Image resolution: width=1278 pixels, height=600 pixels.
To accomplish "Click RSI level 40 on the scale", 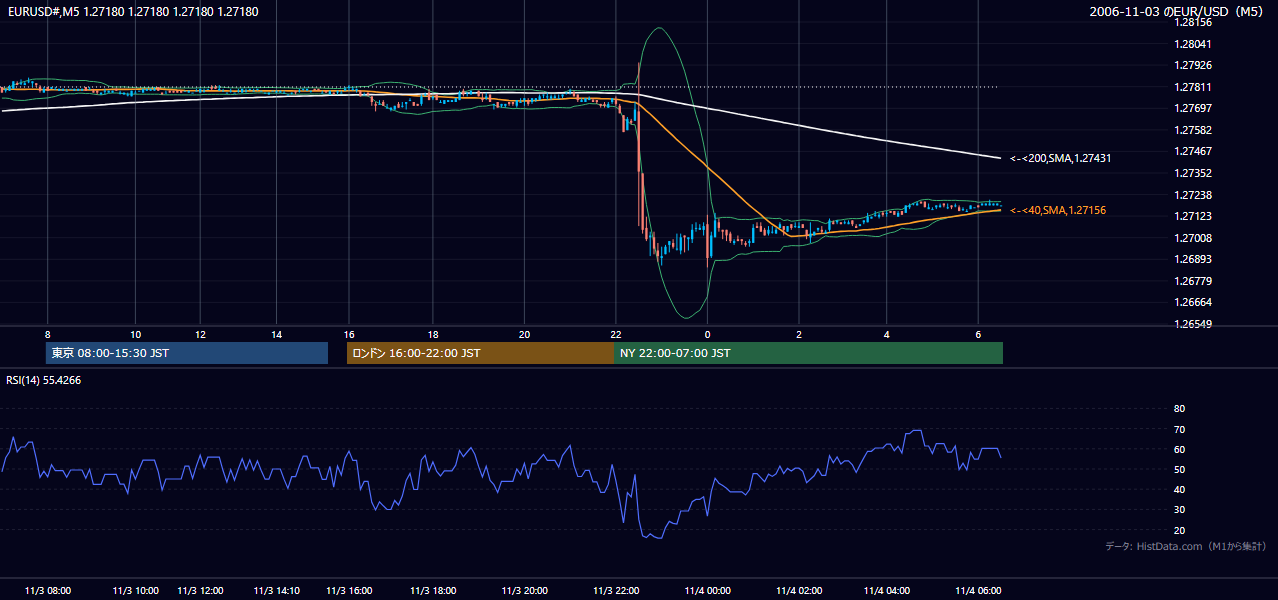I will coord(1179,489).
